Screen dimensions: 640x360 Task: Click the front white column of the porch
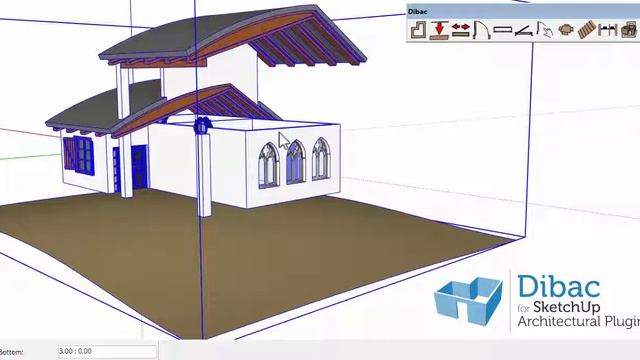[x=204, y=175]
